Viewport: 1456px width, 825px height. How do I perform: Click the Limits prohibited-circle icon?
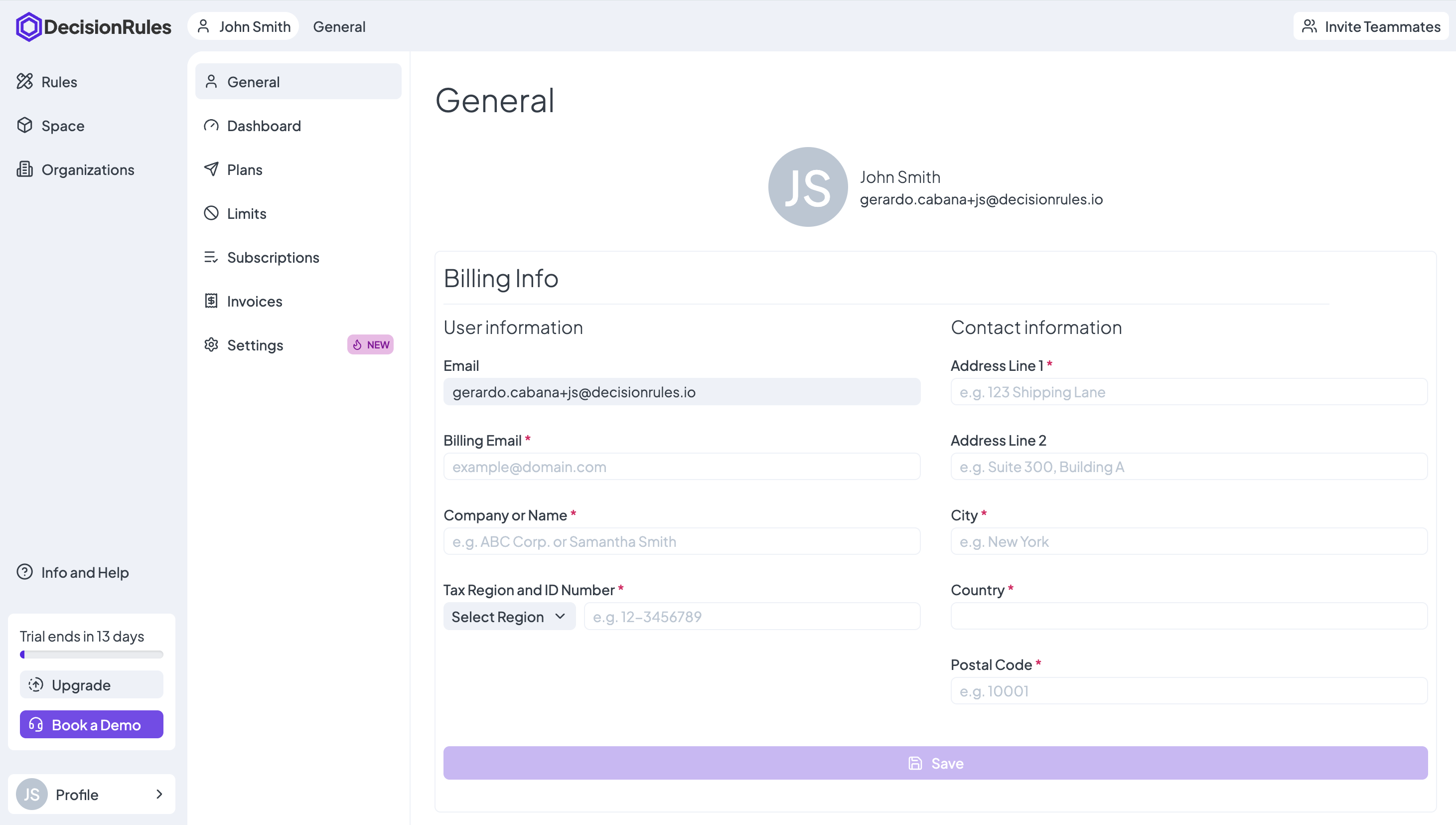pos(211,213)
